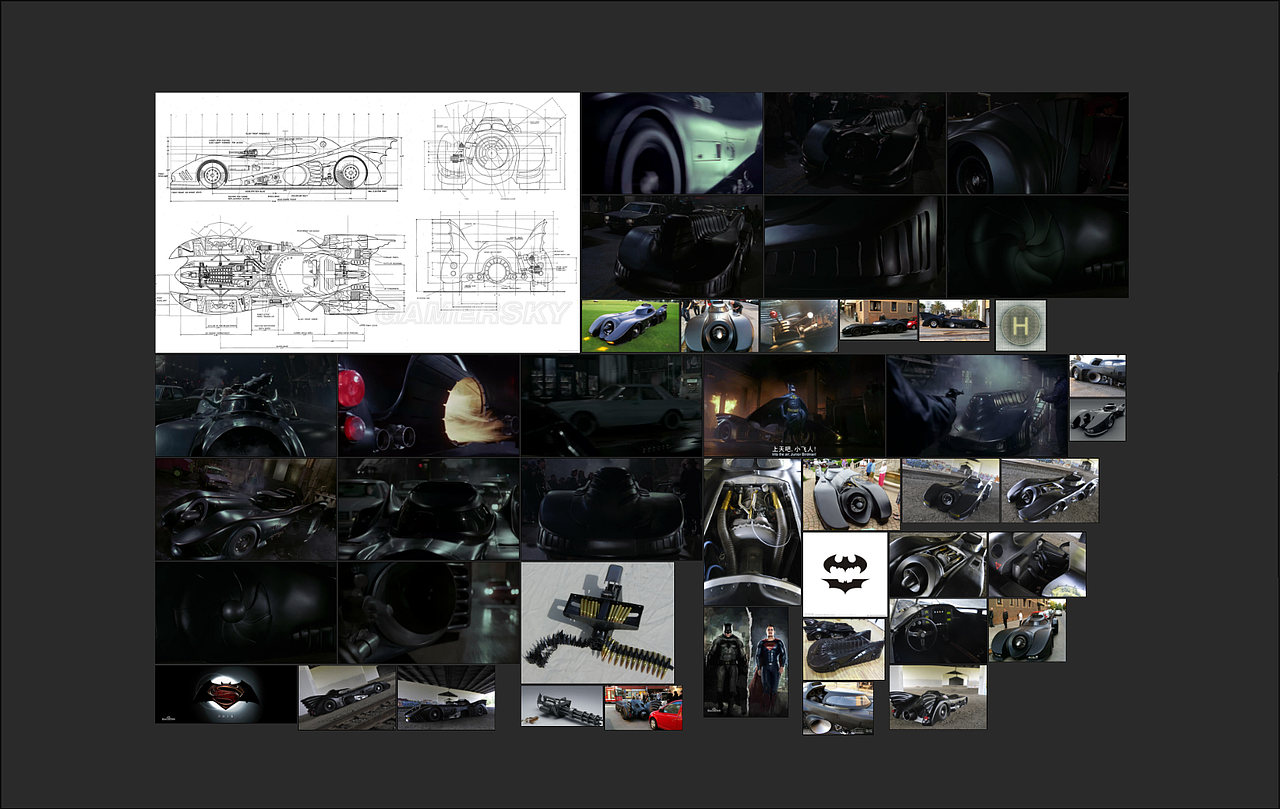Select the gear shifter with red knob photo

[799, 326]
